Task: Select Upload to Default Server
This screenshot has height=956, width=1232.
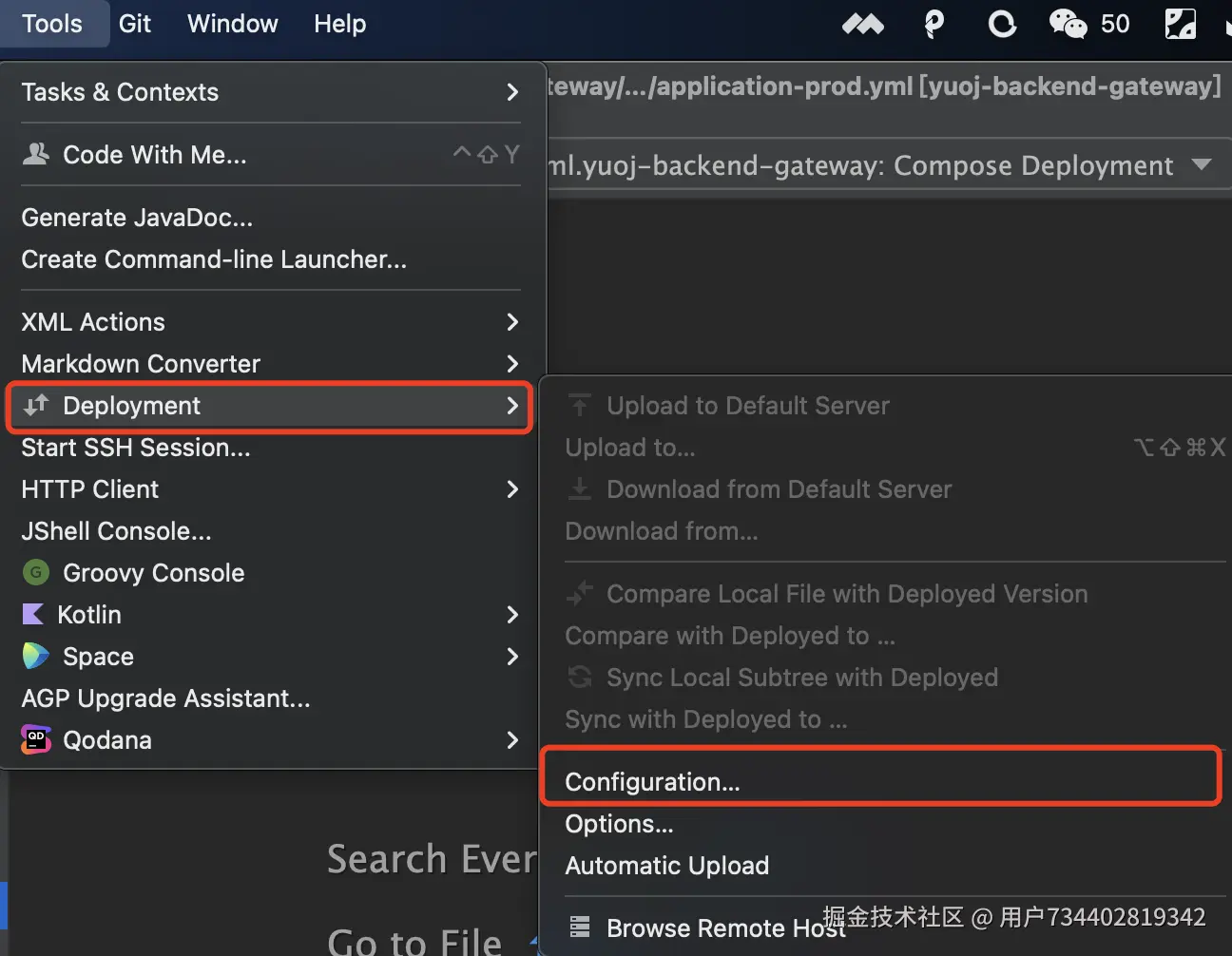Action: tap(886, 406)
